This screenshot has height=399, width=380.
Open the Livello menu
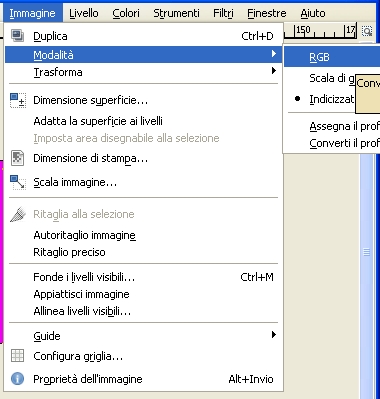(x=84, y=13)
